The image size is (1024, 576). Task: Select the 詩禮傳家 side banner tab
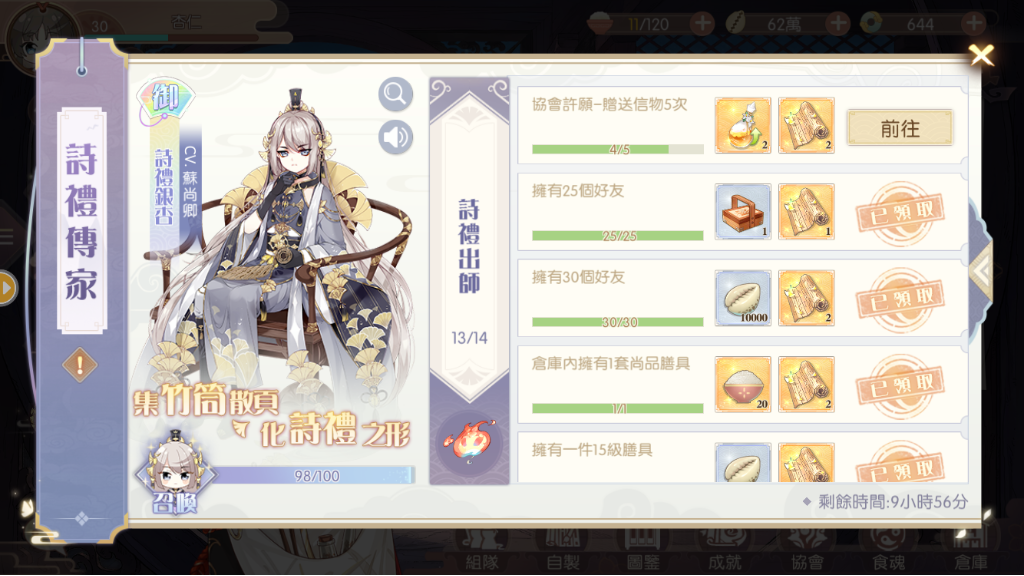(81, 221)
